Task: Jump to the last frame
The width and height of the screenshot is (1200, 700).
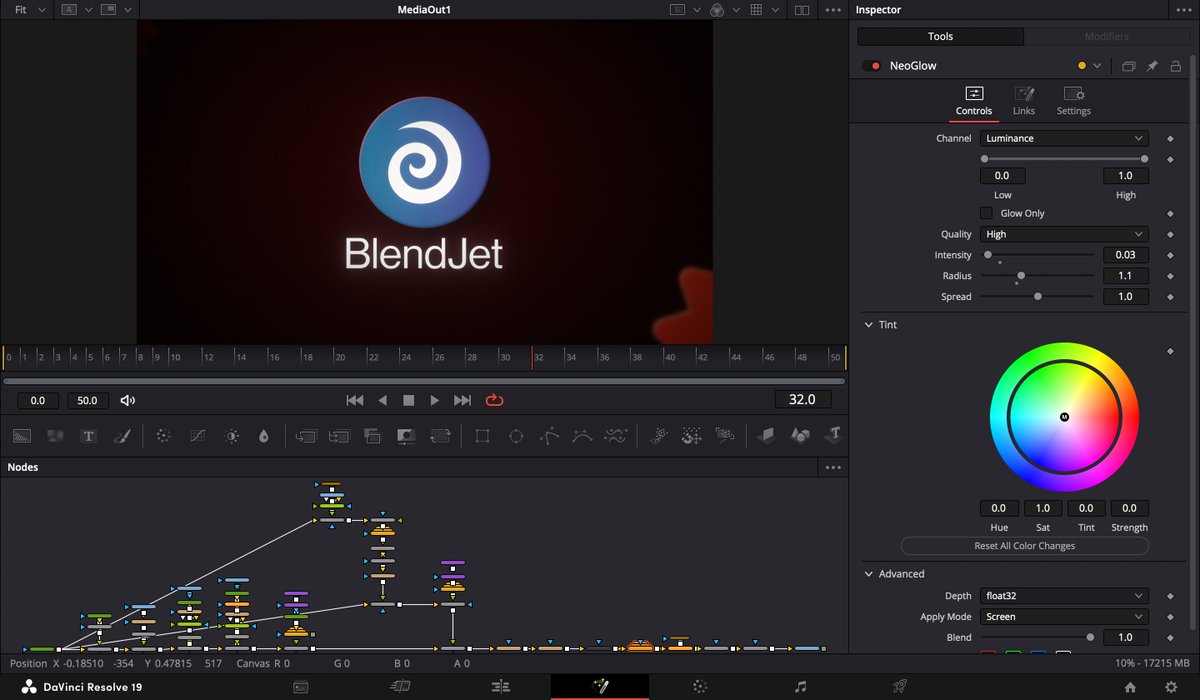Action: [462, 400]
